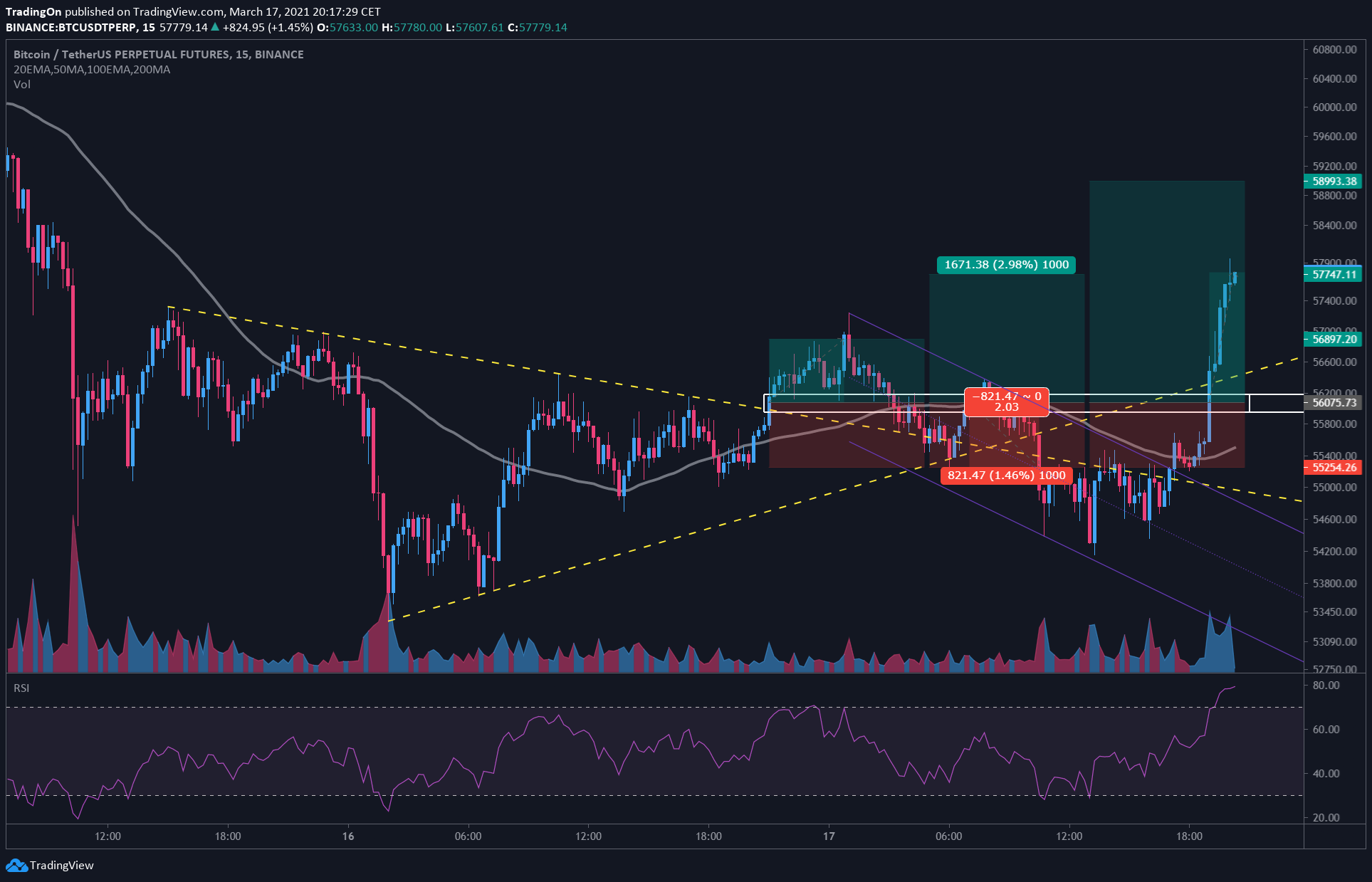Click the 06:00 time label after 17
Image resolution: width=1372 pixels, height=882 pixels.
949,836
